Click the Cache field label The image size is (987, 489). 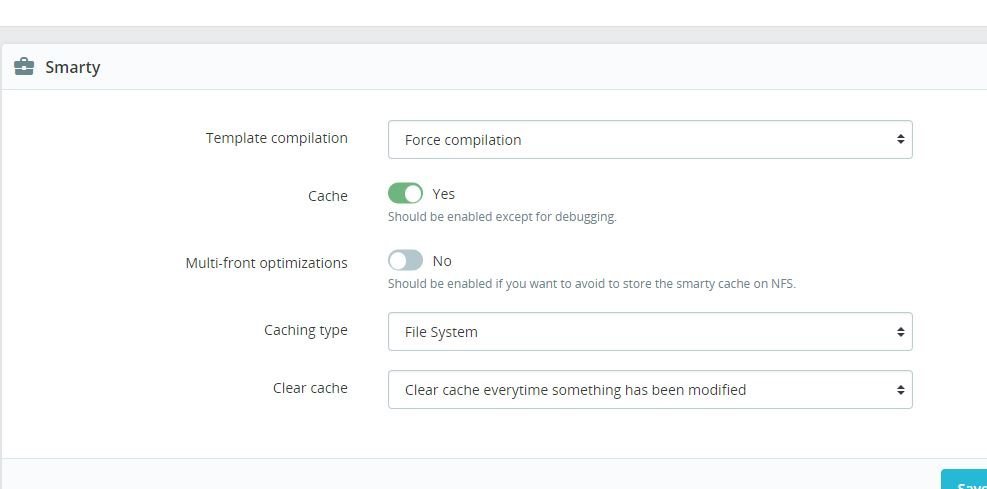pos(327,196)
